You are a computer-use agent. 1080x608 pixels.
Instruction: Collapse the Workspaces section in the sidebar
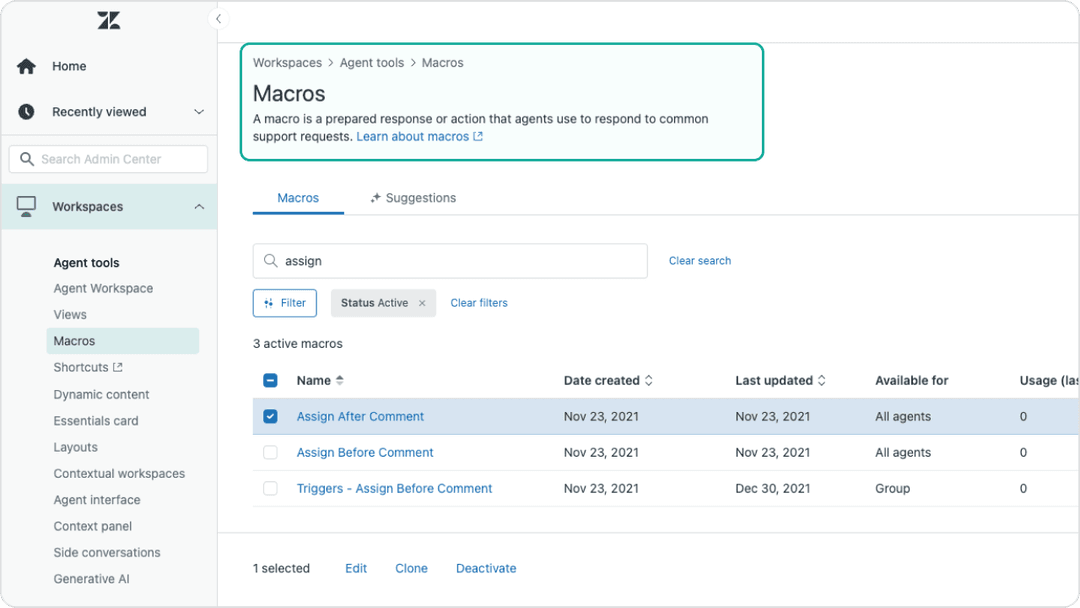coord(197,206)
